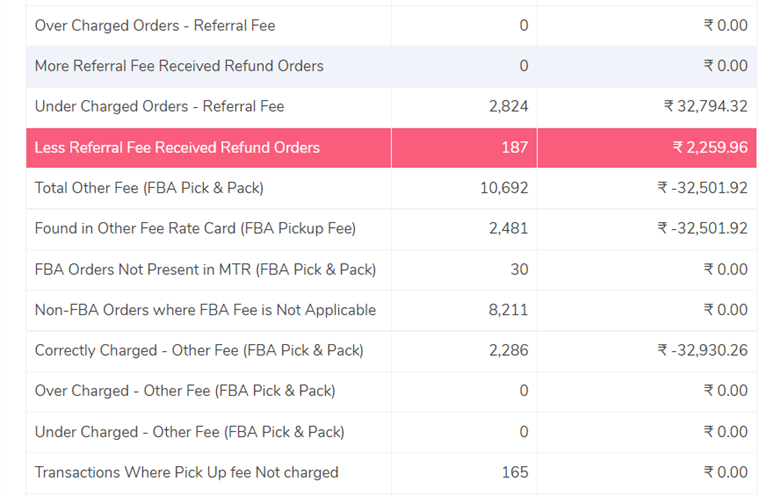Click the 187 count in highlighted row
Image resolution: width=774 pixels, height=496 pixels.
coord(515,148)
